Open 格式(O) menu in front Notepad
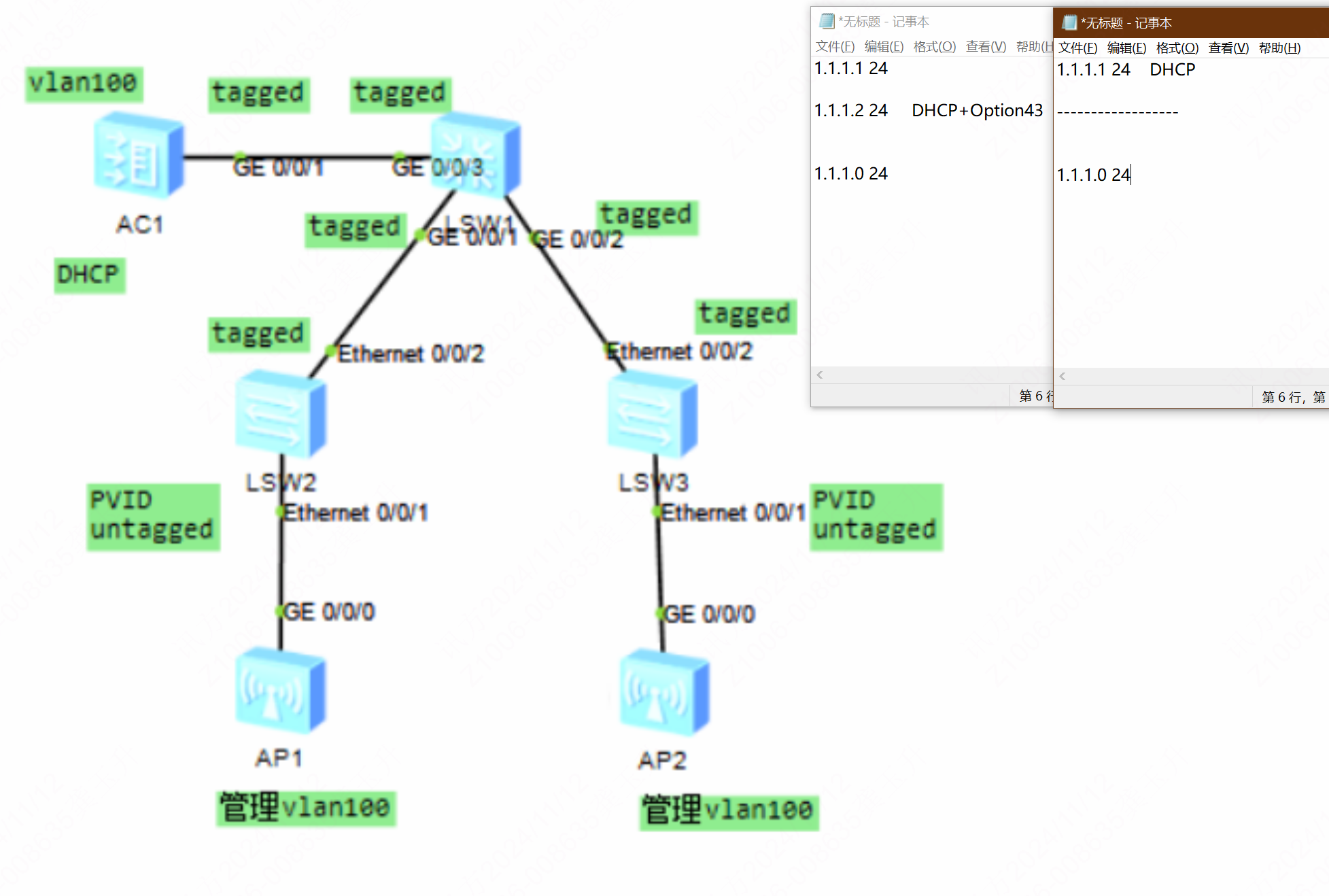Image resolution: width=1329 pixels, height=896 pixels. 1177,48
